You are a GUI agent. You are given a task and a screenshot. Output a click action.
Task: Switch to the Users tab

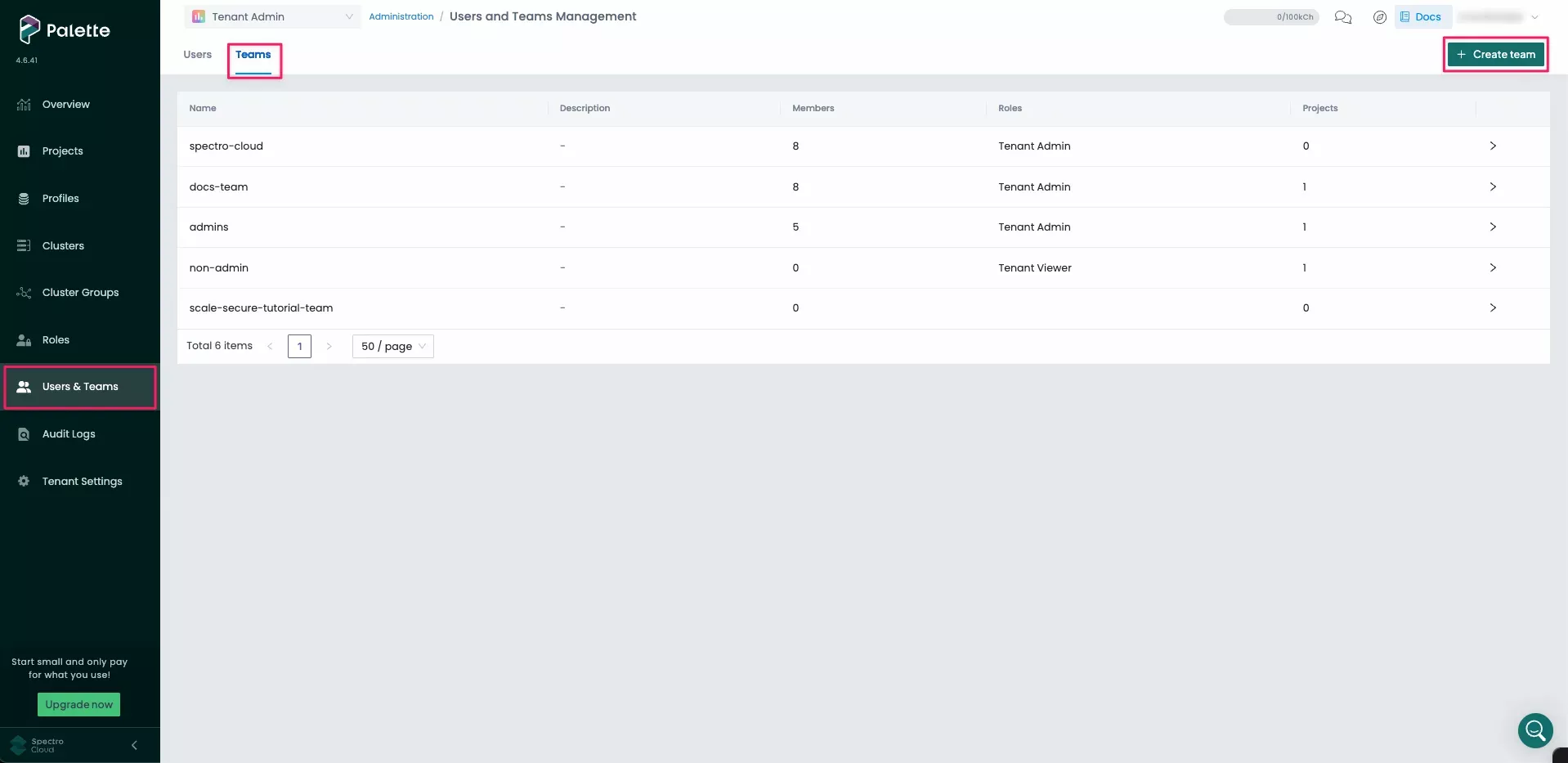[197, 55]
